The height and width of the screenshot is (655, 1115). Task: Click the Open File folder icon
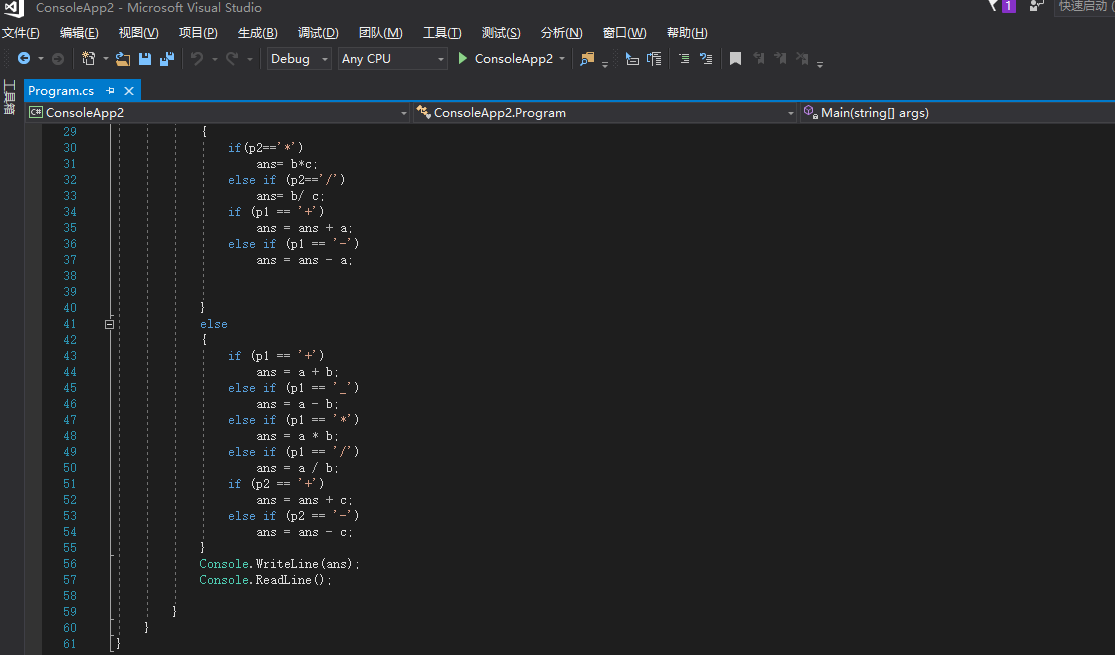pyautogui.click(x=123, y=59)
